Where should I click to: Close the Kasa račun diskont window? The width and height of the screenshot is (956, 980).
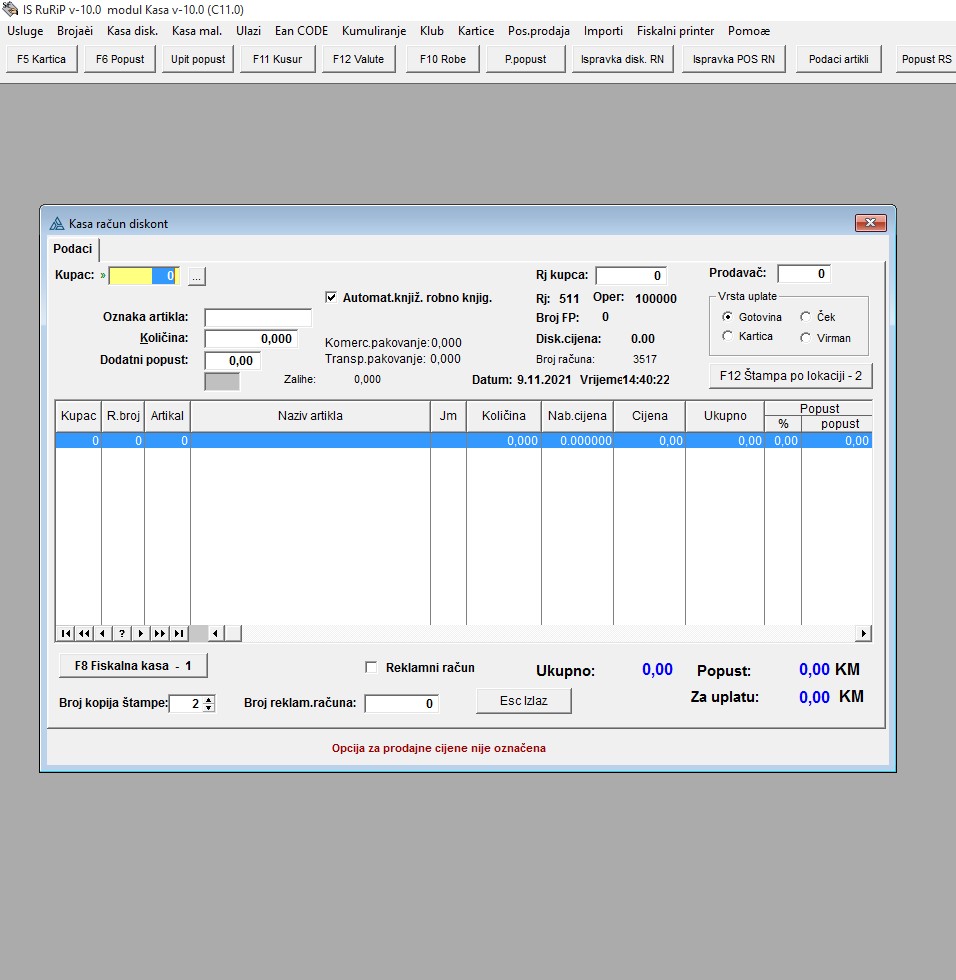(871, 223)
